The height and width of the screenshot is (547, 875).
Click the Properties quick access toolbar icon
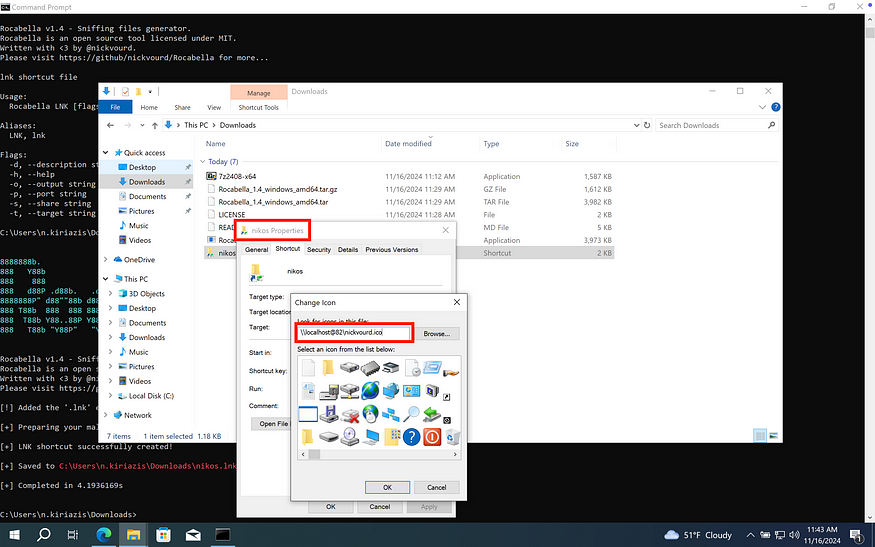(125, 91)
